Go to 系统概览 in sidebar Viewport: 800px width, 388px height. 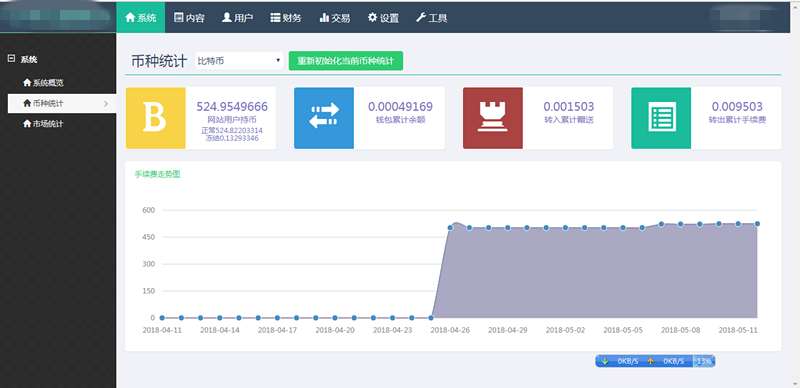point(43,83)
